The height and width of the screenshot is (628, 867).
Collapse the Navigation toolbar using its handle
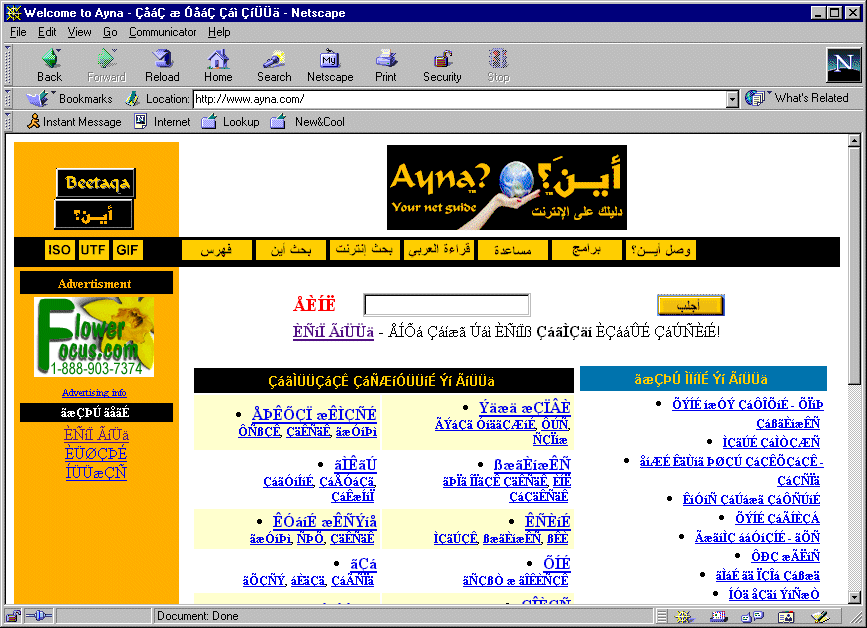8,65
